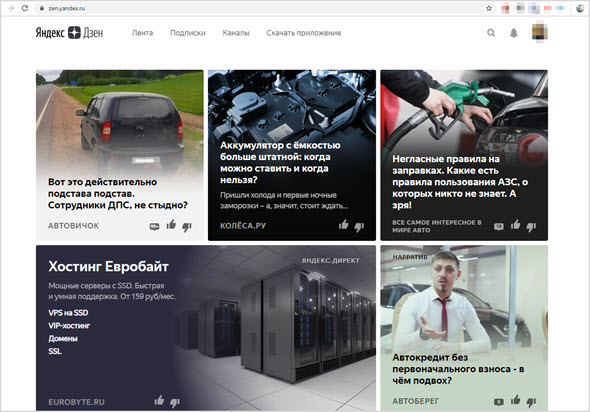590x412 pixels.
Task: Dislike the Автоберег car loan article
Action: (x=531, y=402)
